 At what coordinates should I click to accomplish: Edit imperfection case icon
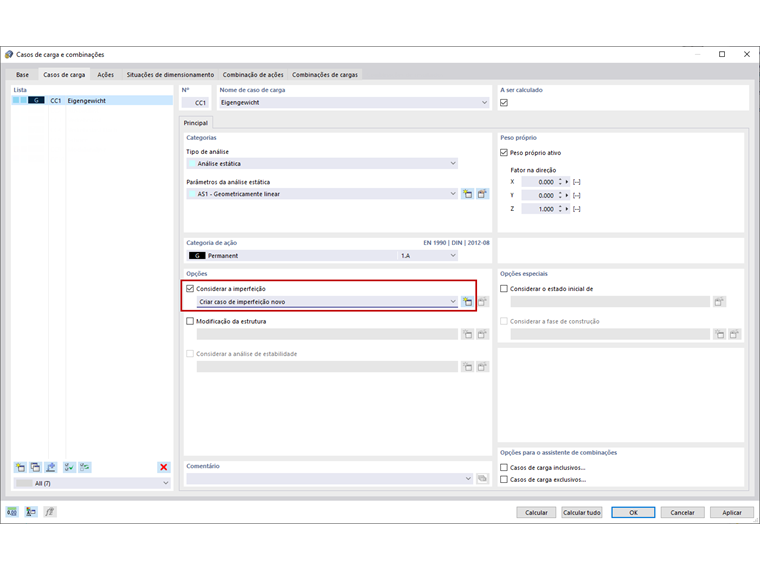tap(482, 301)
